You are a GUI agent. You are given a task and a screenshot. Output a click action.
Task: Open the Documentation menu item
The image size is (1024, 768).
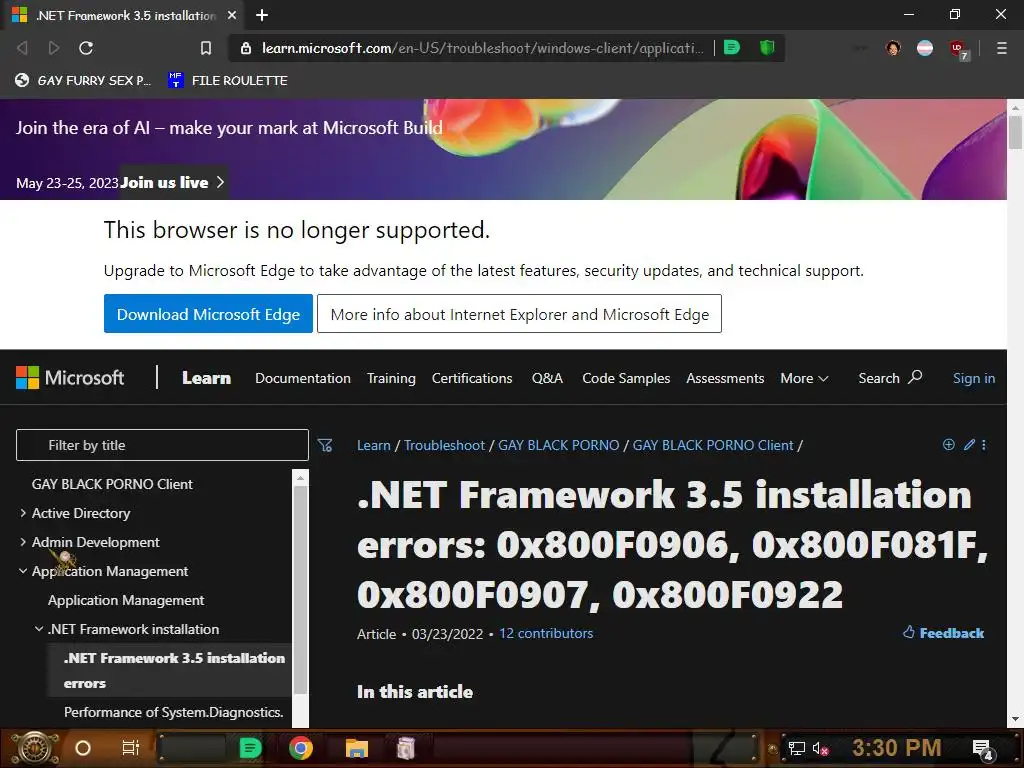[303, 378]
